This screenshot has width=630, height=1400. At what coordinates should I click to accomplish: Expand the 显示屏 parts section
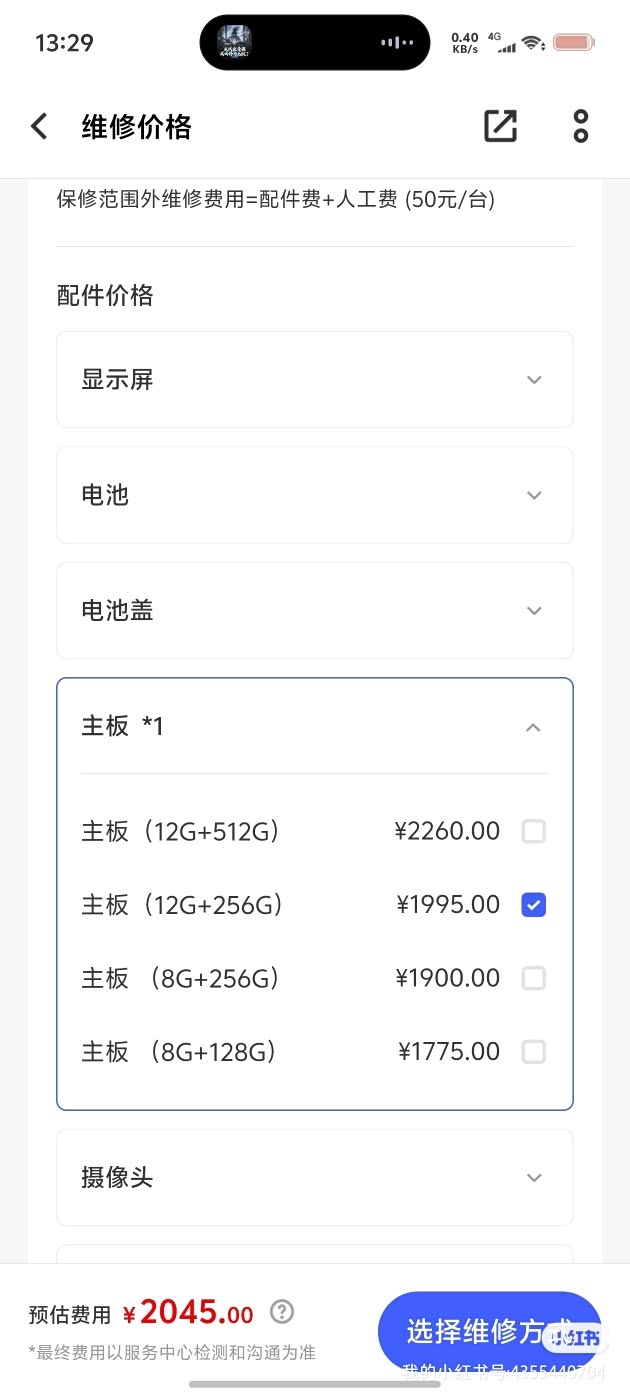point(534,380)
